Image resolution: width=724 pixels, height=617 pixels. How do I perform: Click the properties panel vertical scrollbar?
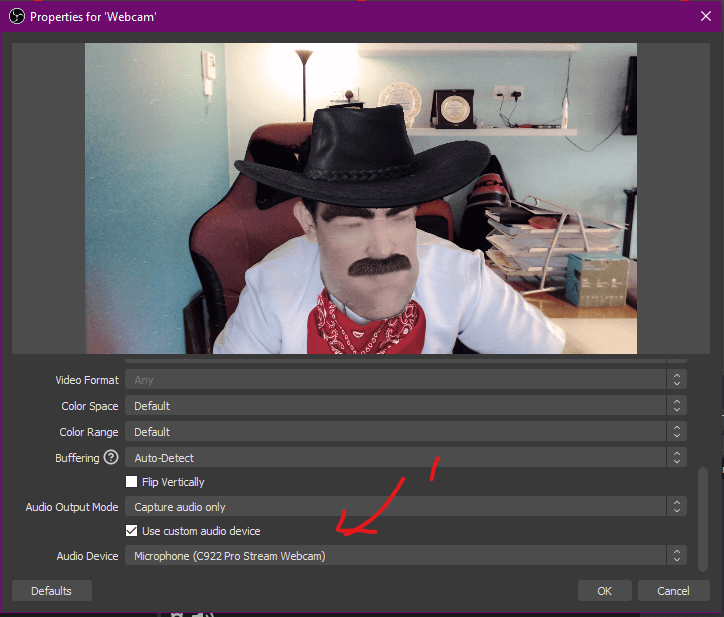(x=703, y=519)
